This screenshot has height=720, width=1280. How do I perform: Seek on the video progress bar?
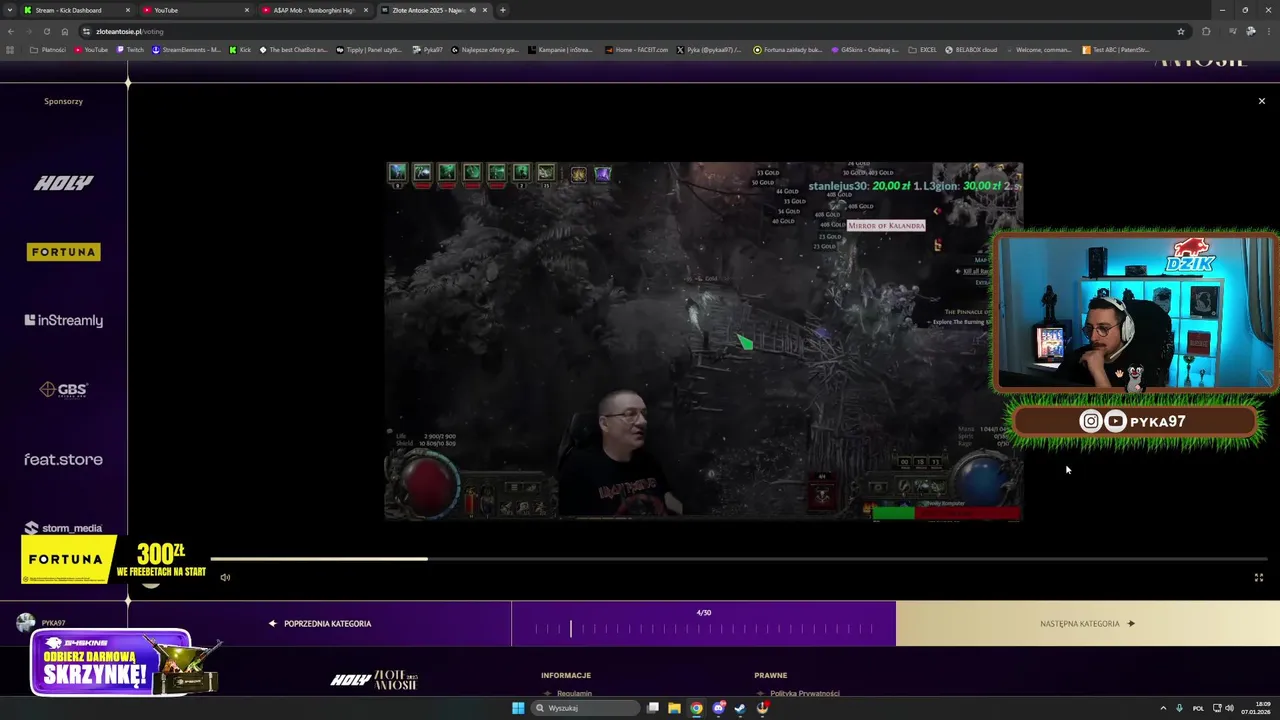click(x=739, y=559)
